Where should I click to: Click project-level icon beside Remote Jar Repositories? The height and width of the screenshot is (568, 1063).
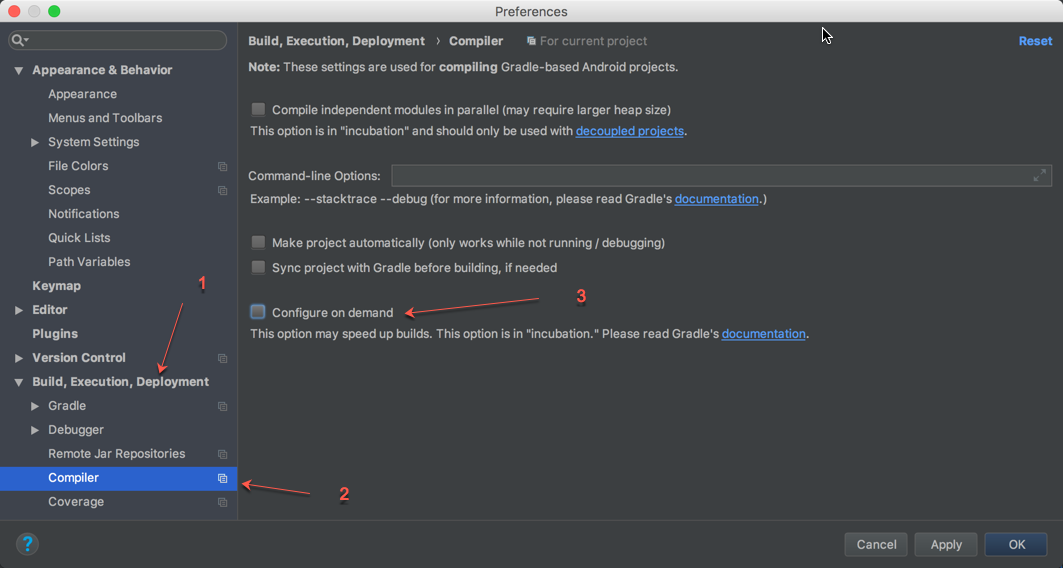[x=222, y=454]
